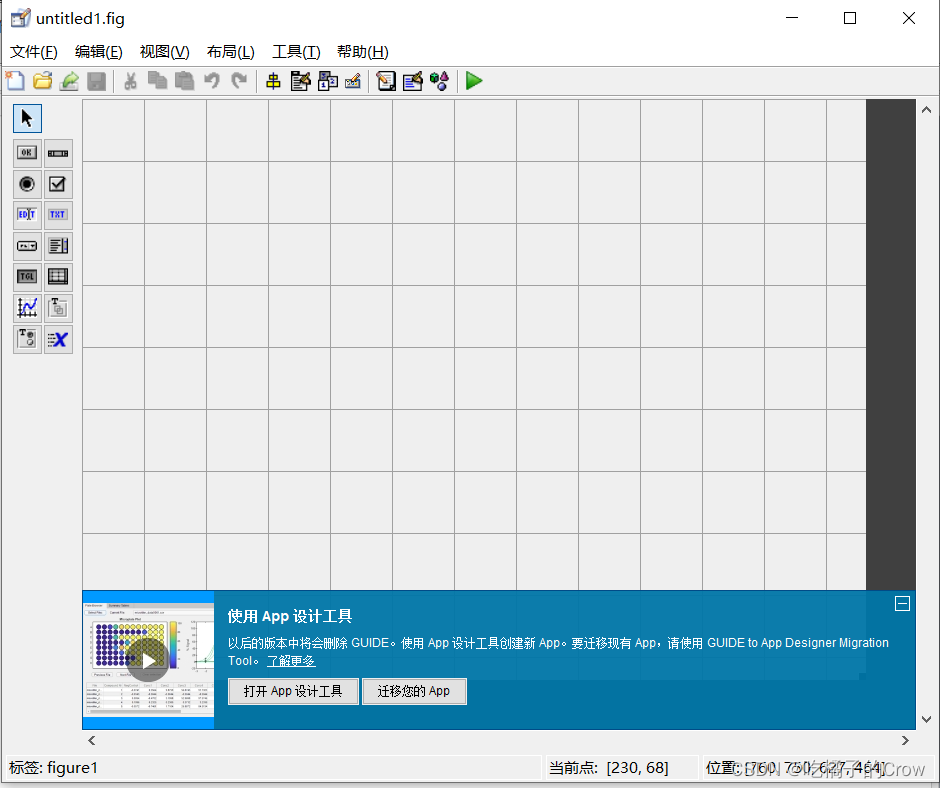Viewport: 940px width, 788px height.
Task: Open the 帮助(H) menu
Action: tap(362, 52)
